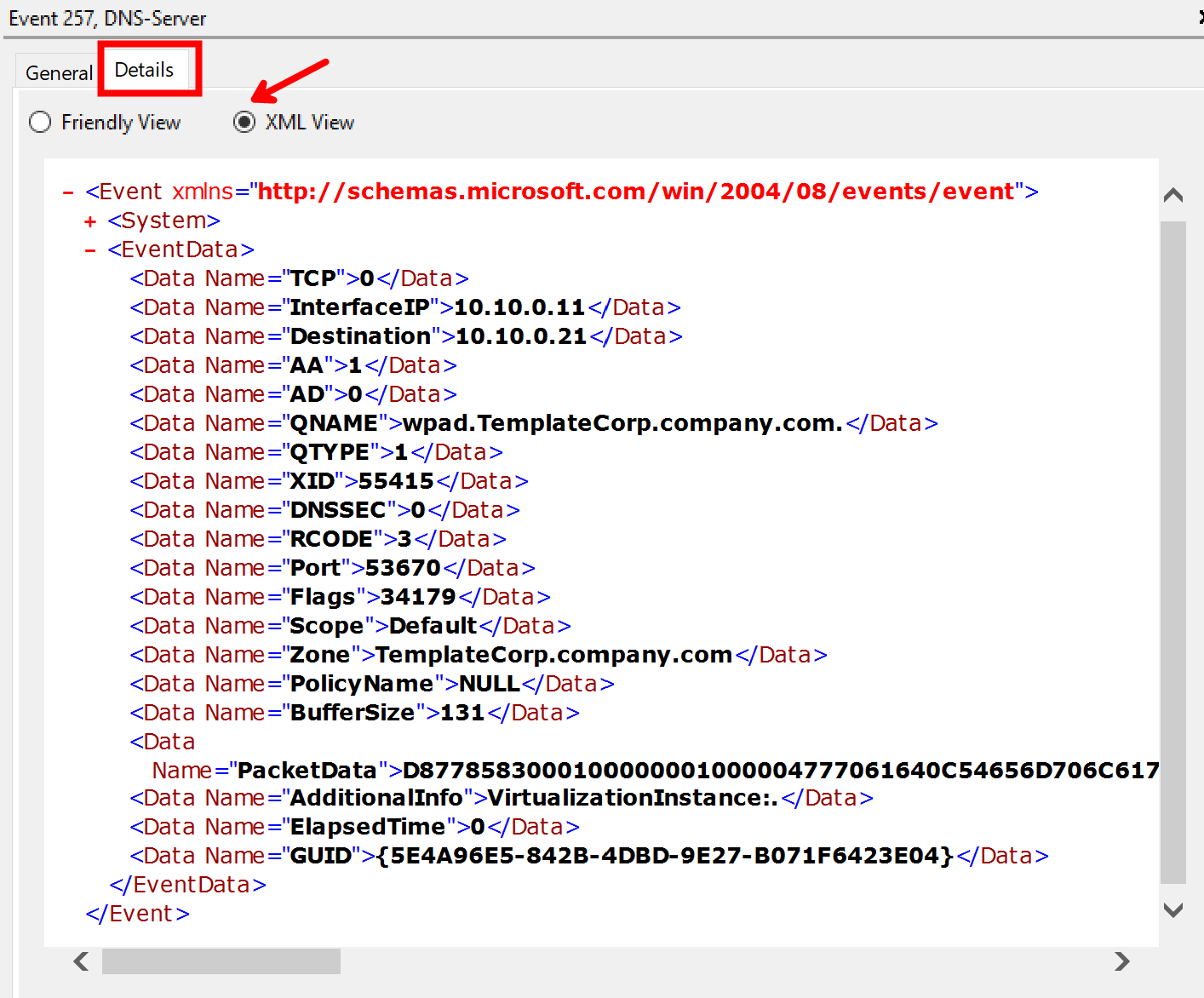Select the Friendly View radio button
The width and height of the screenshot is (1204, 998).
40,123
